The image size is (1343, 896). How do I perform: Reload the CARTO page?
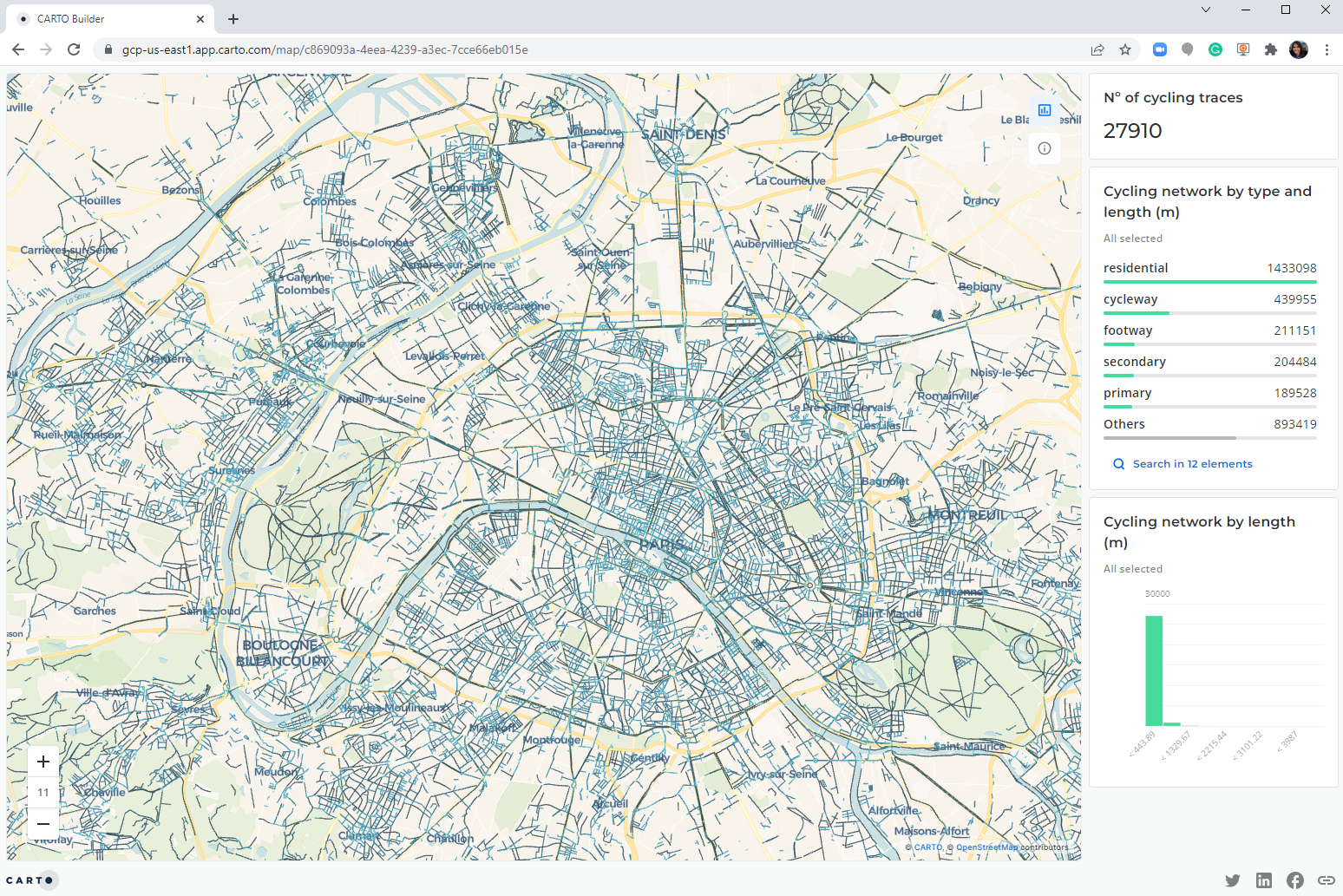point(74,49)
